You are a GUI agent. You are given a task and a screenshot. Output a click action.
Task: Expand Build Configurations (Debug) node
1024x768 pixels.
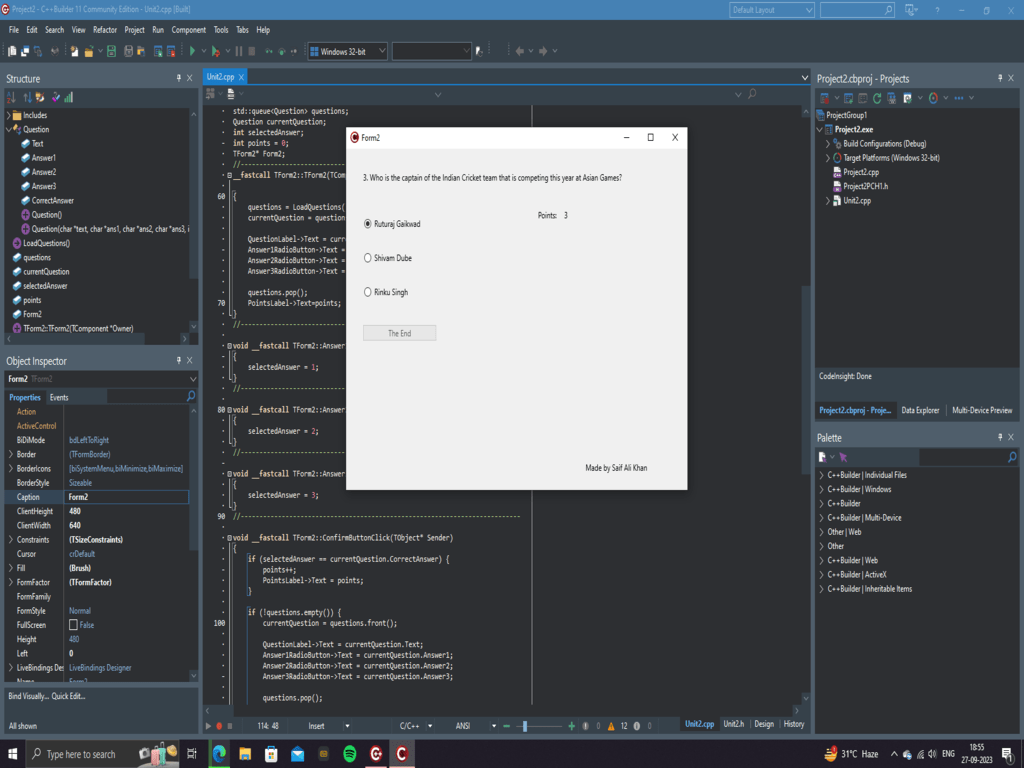click(827, 144)
